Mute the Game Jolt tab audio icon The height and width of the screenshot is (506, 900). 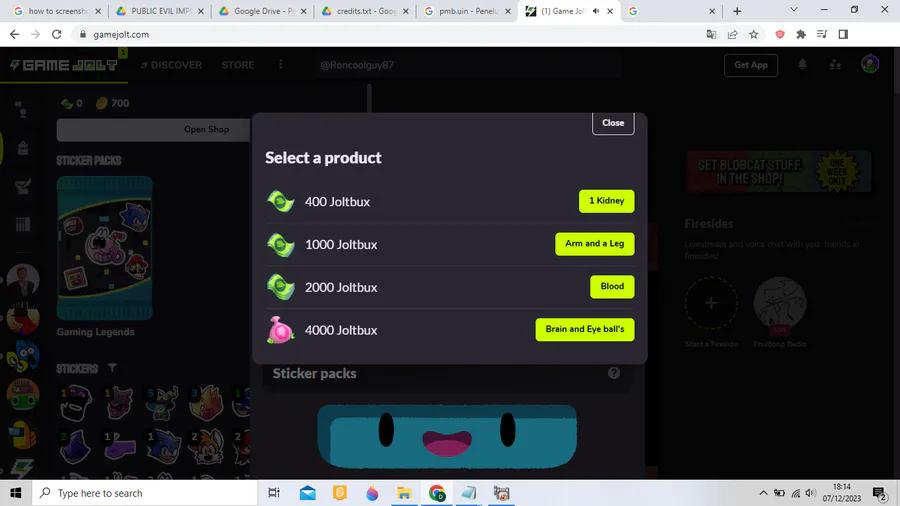(596, 11)
